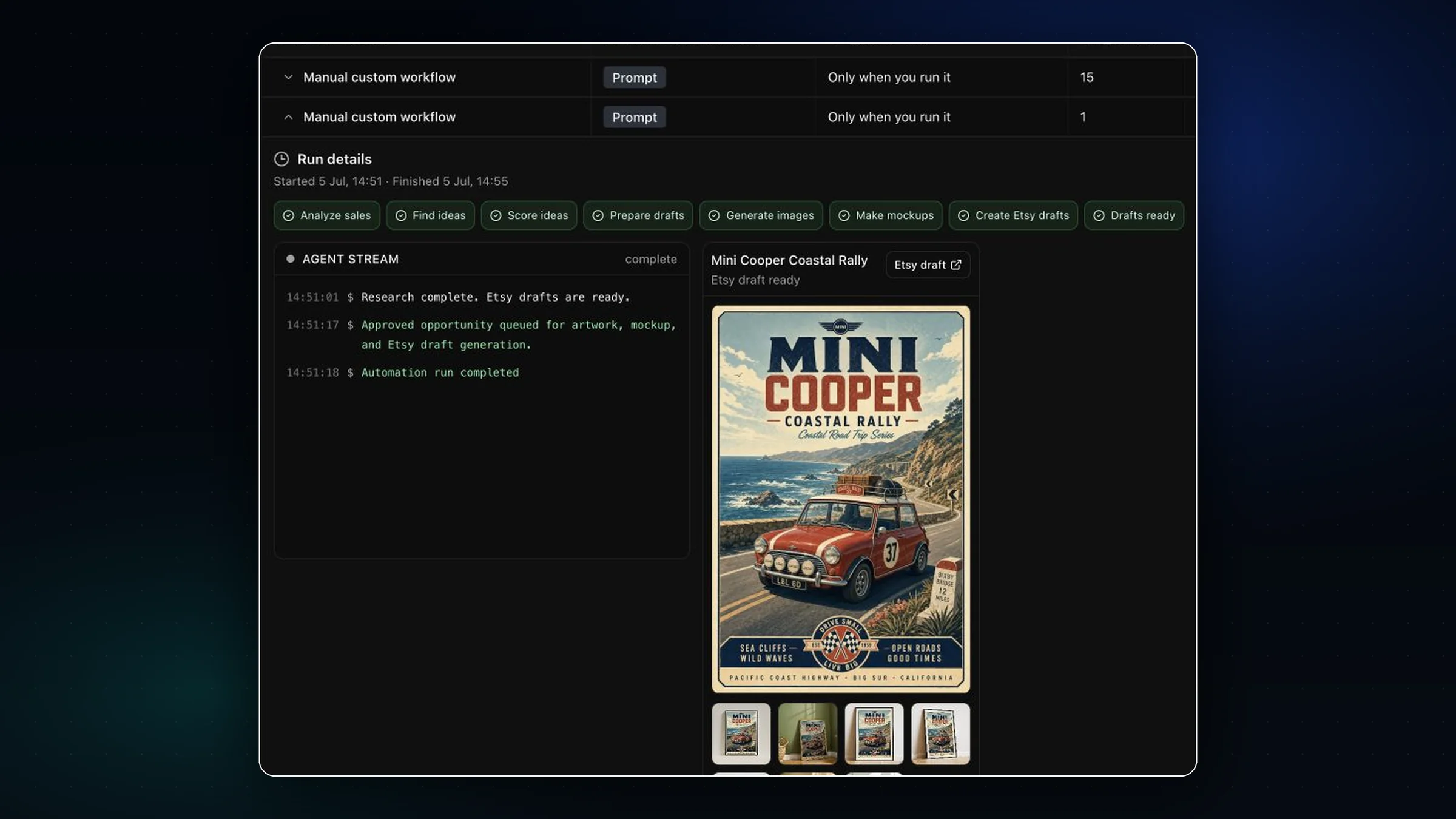Select the Find ideas step chip
The height and width of the screenshot is (819, 1456).
click(x=430, y=215)
